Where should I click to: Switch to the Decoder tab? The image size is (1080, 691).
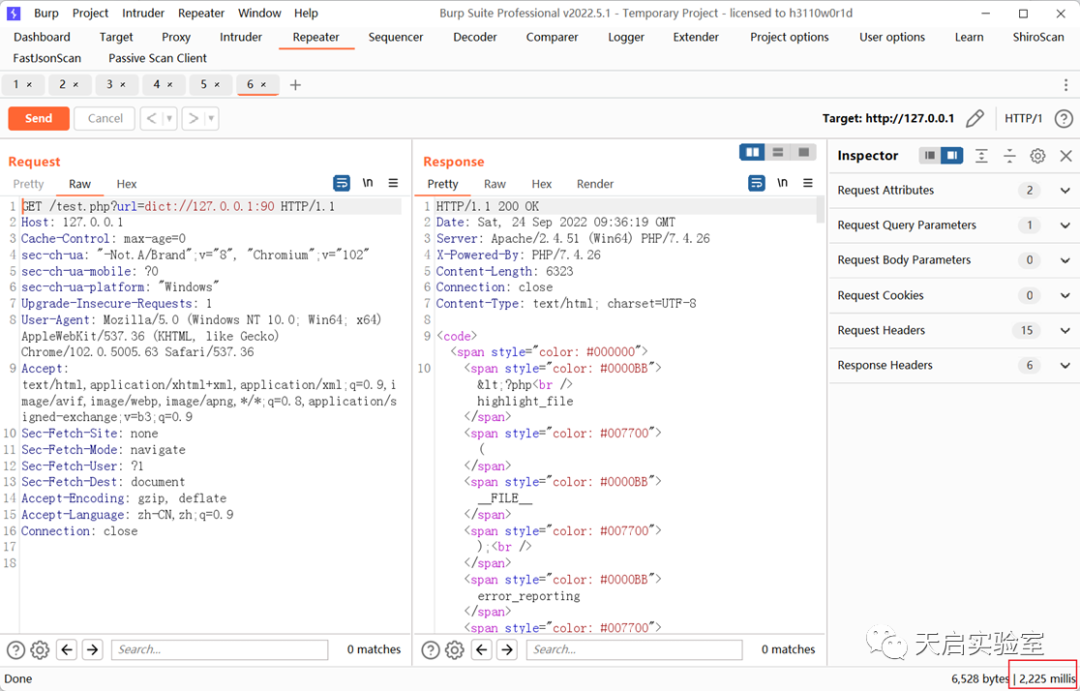coord(475,37)
